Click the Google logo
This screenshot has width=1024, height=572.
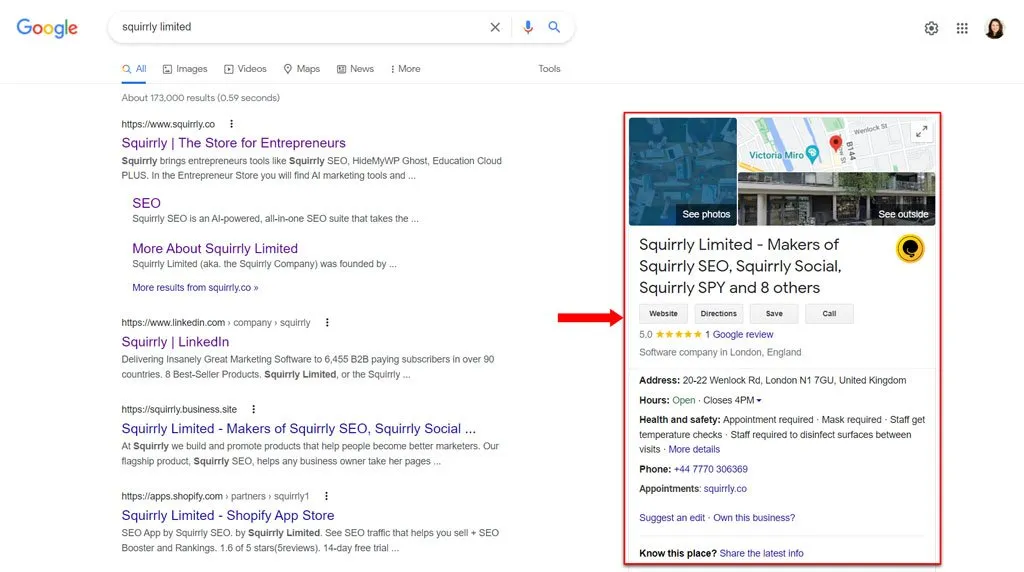tap(47, 28)
